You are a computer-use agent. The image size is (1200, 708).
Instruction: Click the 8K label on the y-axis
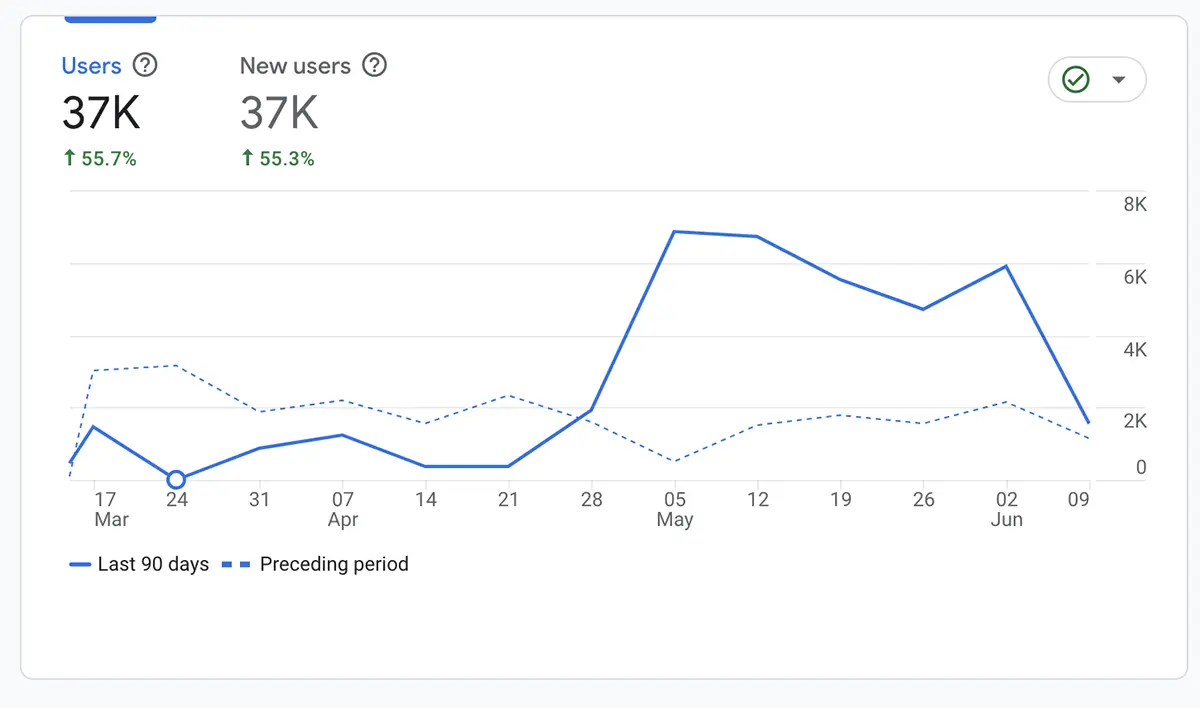(x=1133, y=204)
